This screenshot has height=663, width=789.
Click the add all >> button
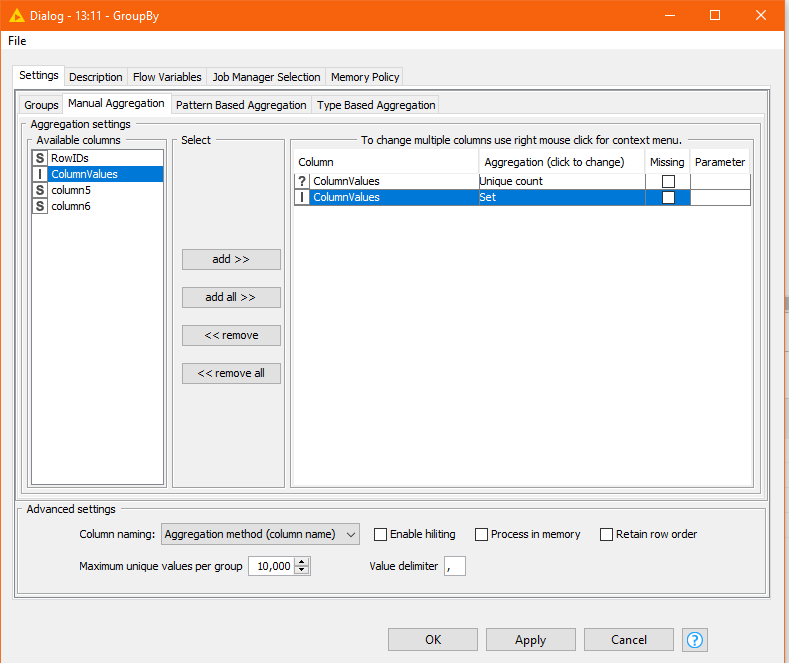231,297
